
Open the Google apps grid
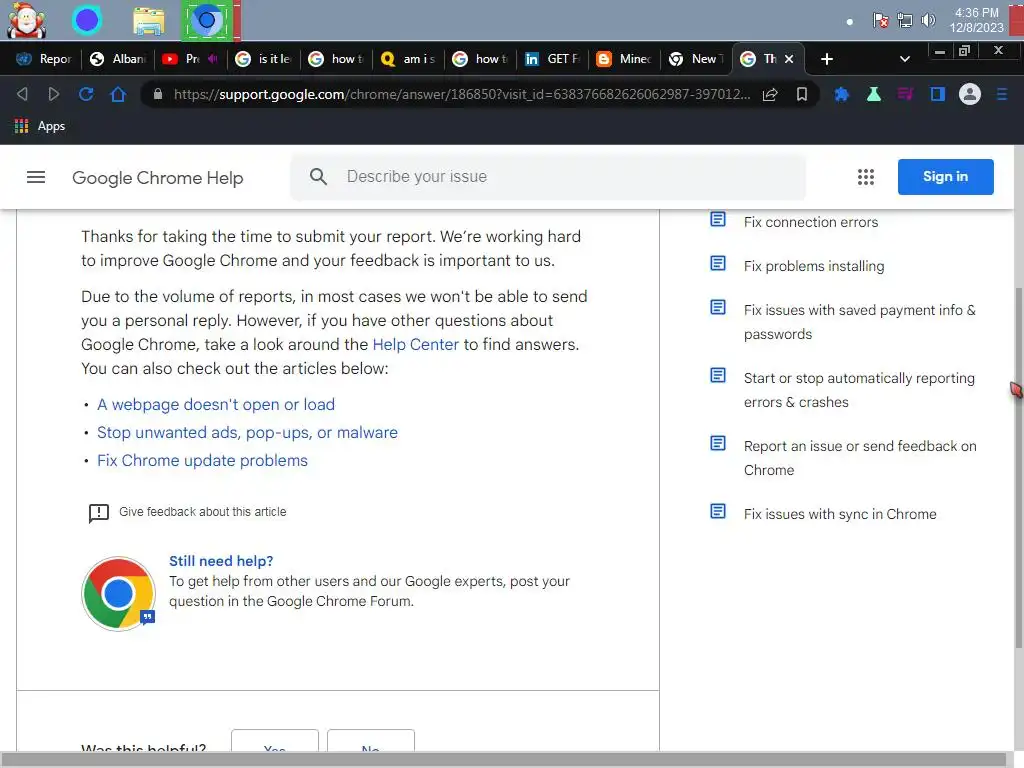pyautogui.click(x=866, y=177)
